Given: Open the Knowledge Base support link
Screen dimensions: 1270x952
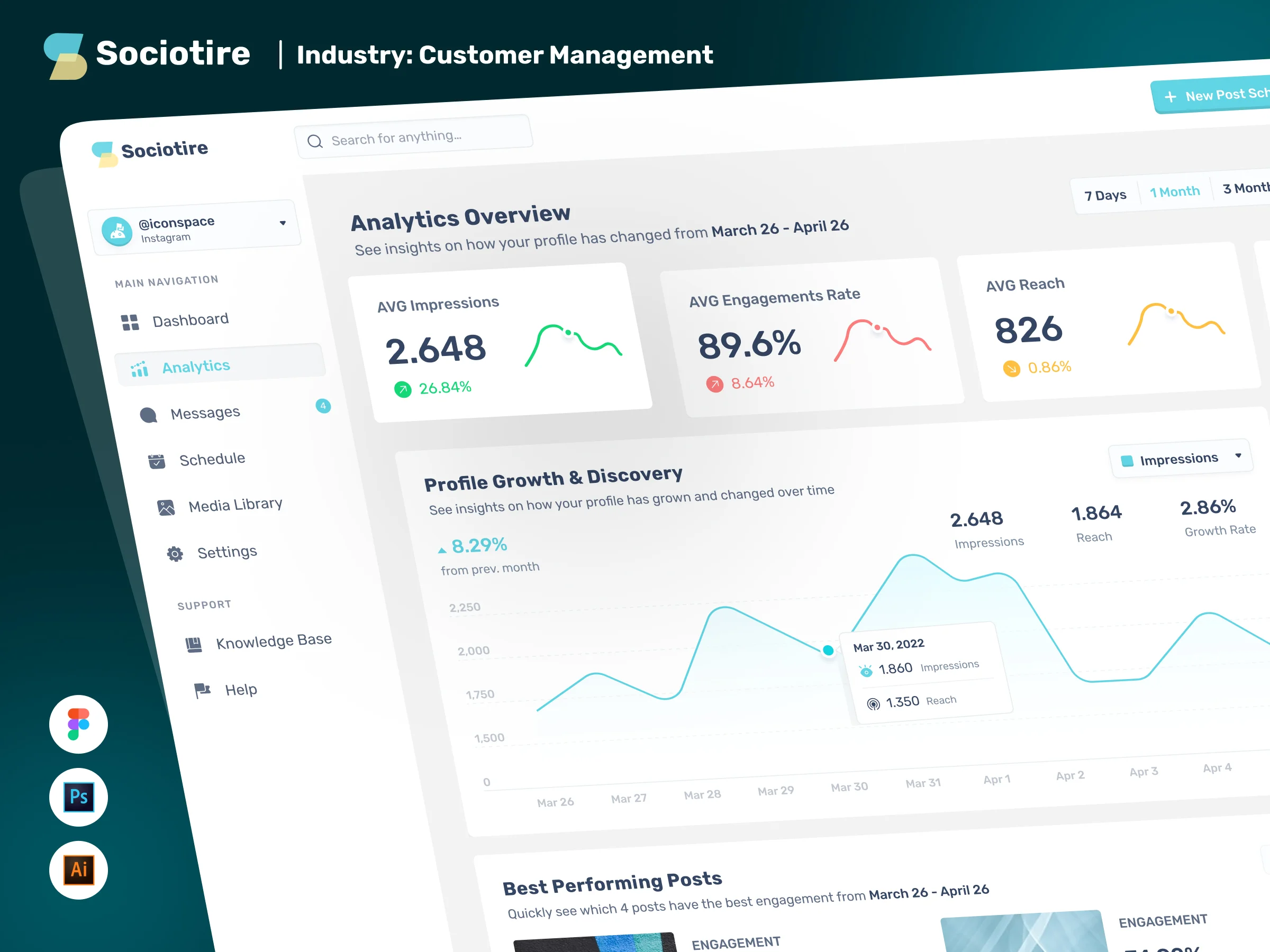Looking at the screenshot, I should [274, 640].
